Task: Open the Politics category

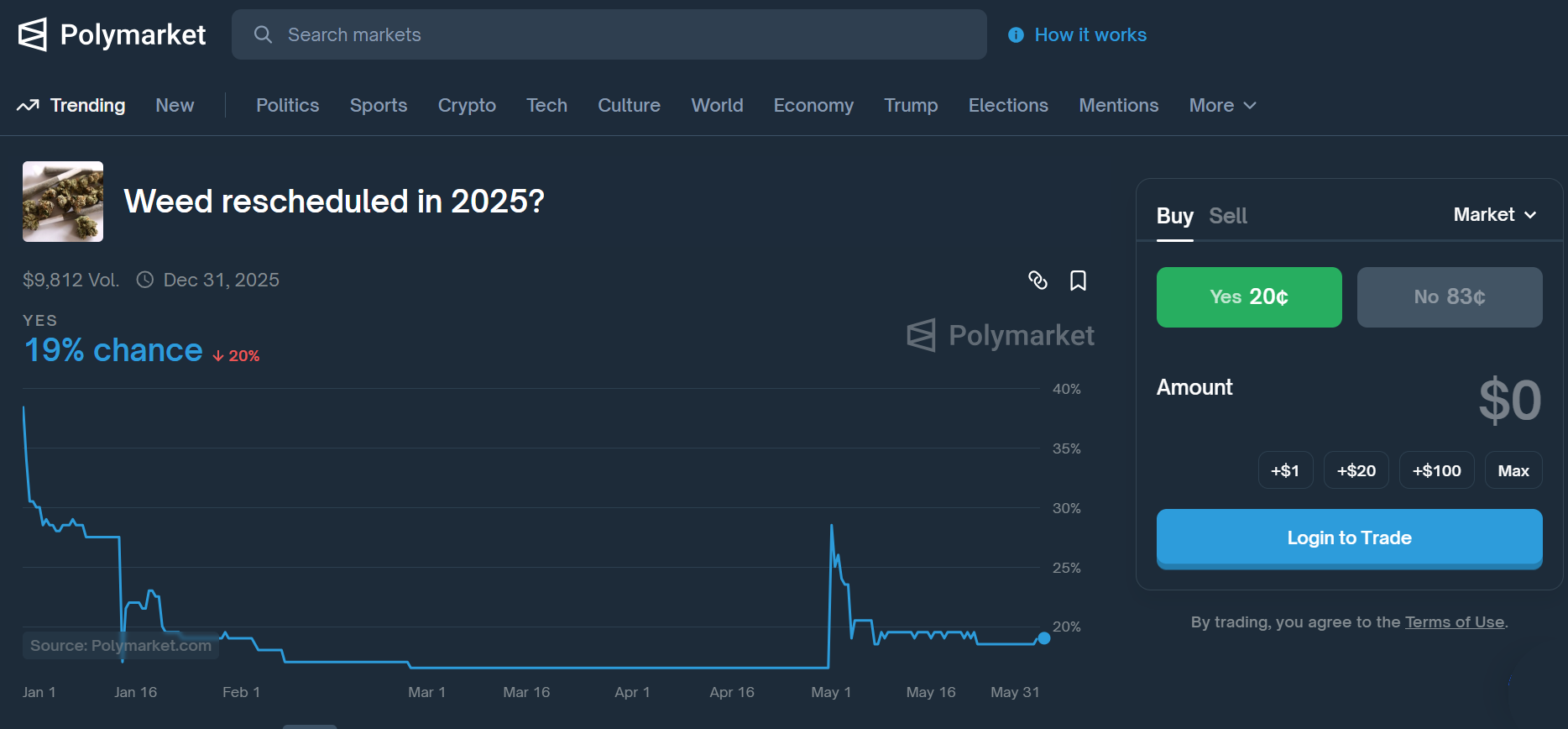Action: click(288, 105)
